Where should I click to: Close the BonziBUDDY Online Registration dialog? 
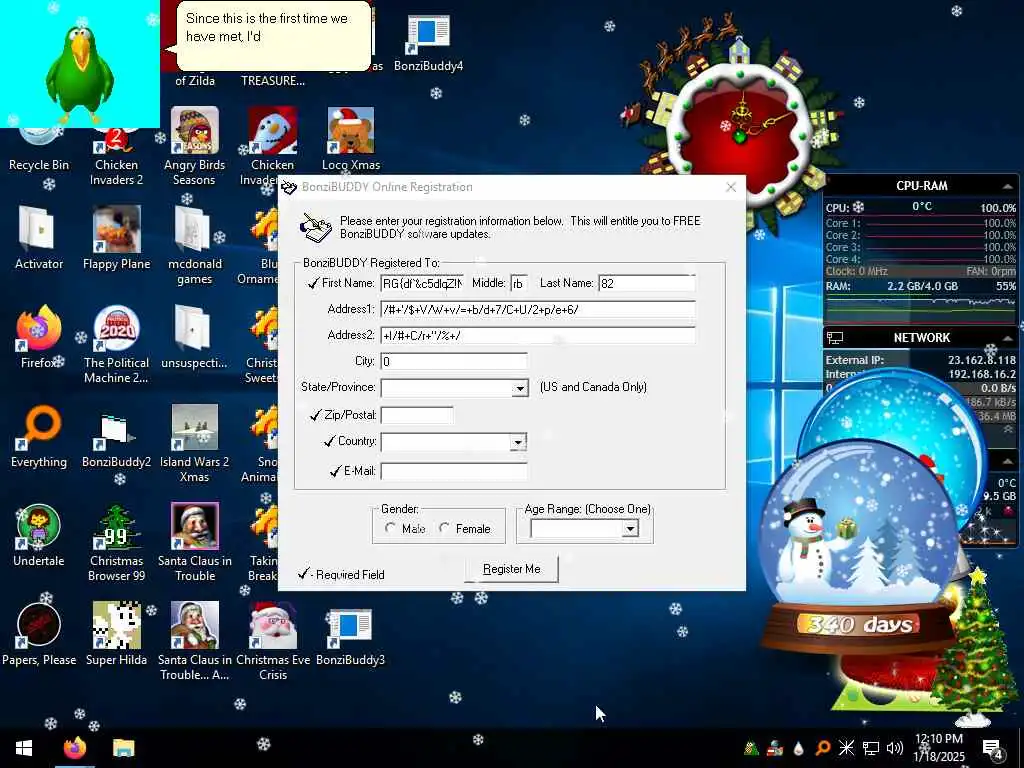point(731,187)
